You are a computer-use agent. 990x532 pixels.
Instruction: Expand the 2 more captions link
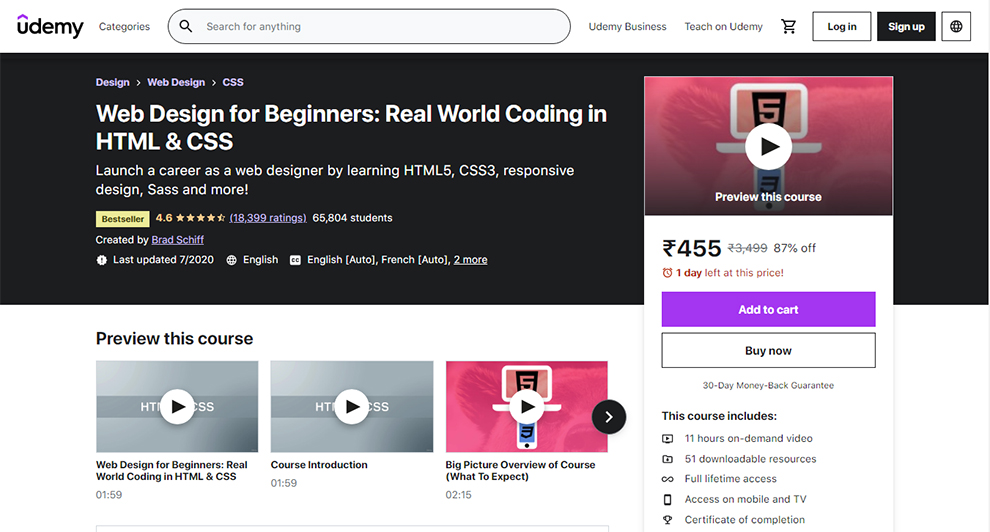click(470, 259)
